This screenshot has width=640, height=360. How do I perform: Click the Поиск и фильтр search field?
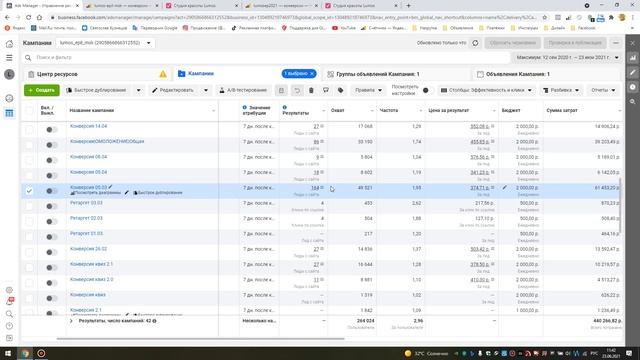pyautogui.click(x=265, y=58)
